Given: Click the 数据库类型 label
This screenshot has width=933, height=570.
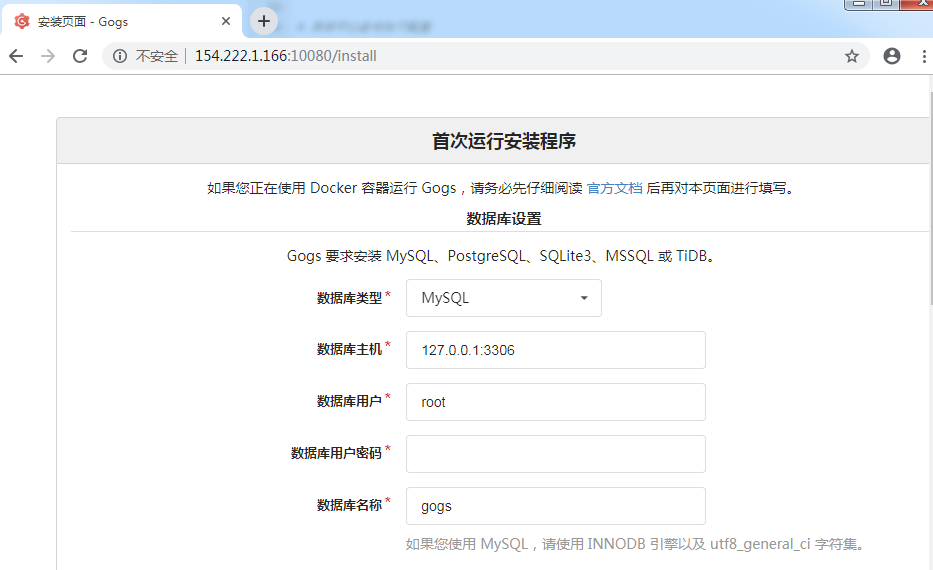Looking at the screenshot, I should point(349,298).
